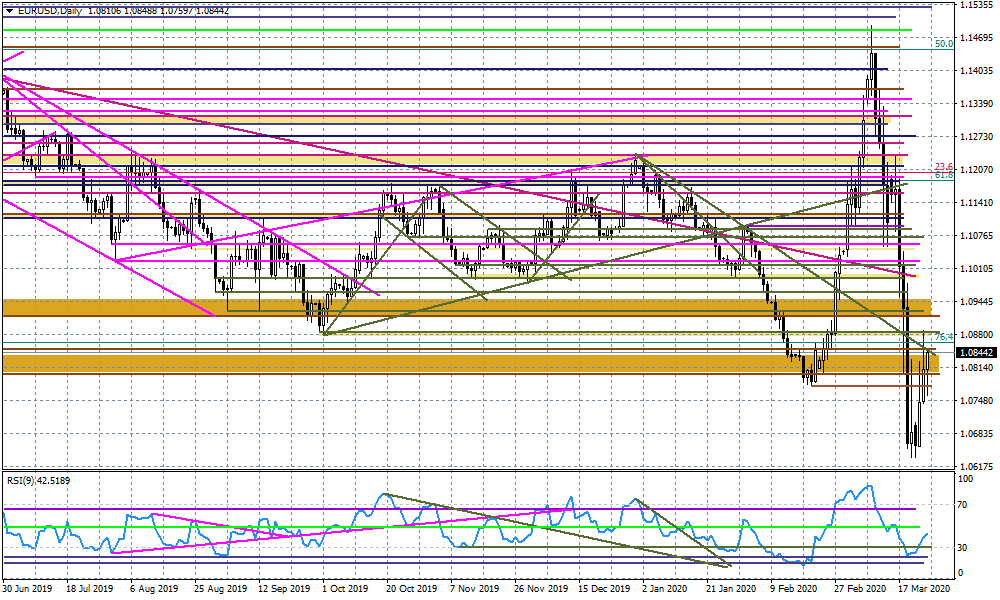Click the 9 Feb 2020 date label
The width and height of the screenshot is (1000, 600).
(x=794, y=588)
